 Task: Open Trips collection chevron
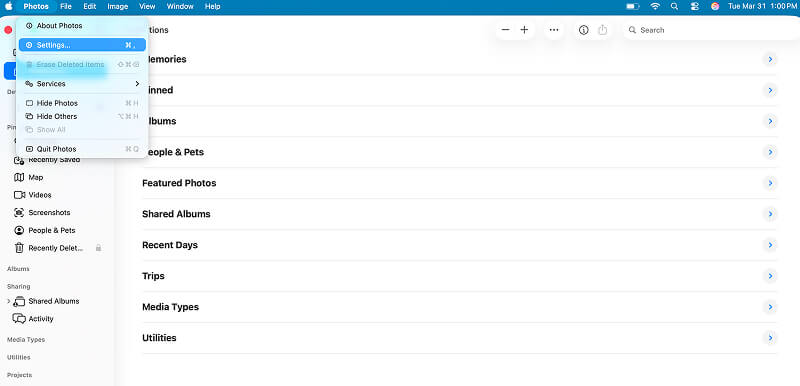click(x=770, y=276)
